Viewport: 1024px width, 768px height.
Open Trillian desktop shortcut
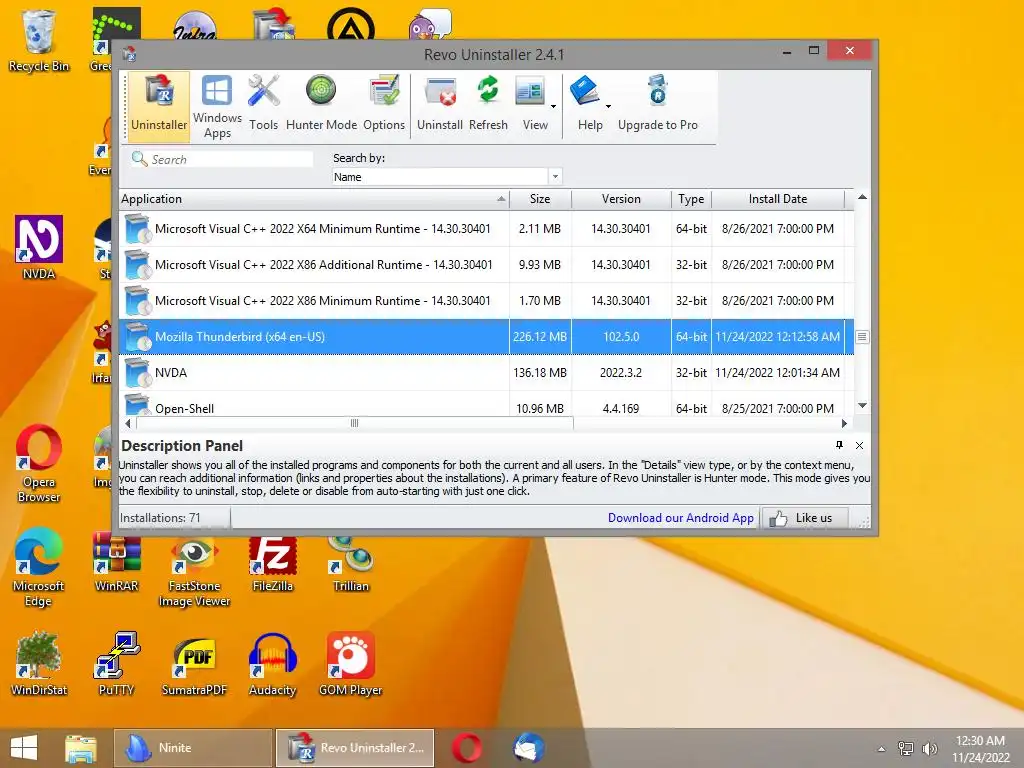click(351, 563)
